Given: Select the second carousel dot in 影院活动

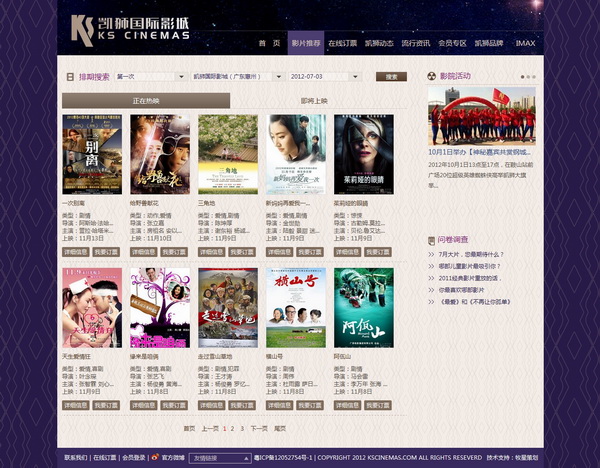Looking at the screenshot, I should point(528,77).
